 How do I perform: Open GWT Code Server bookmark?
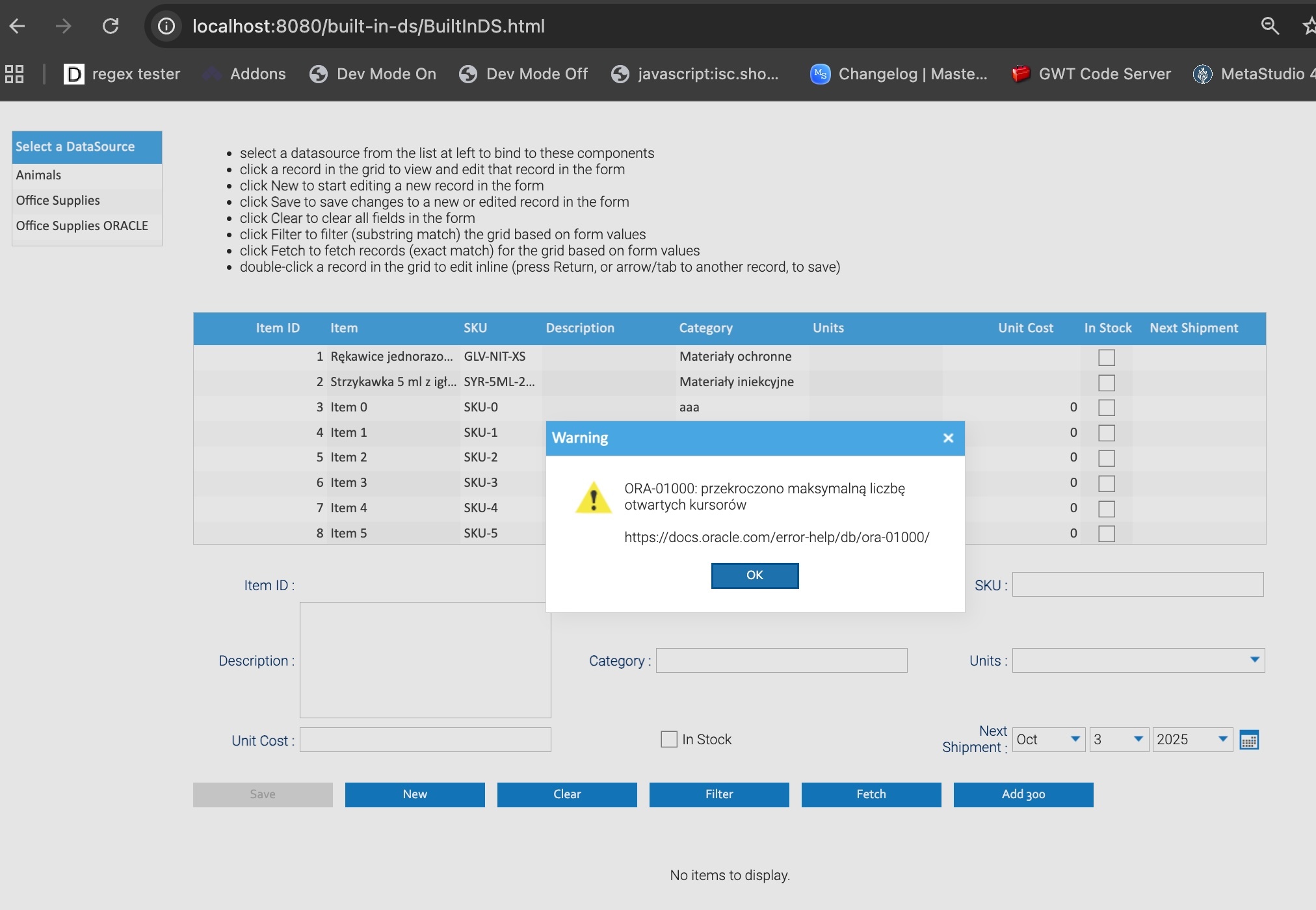[x=1091, y=74]
